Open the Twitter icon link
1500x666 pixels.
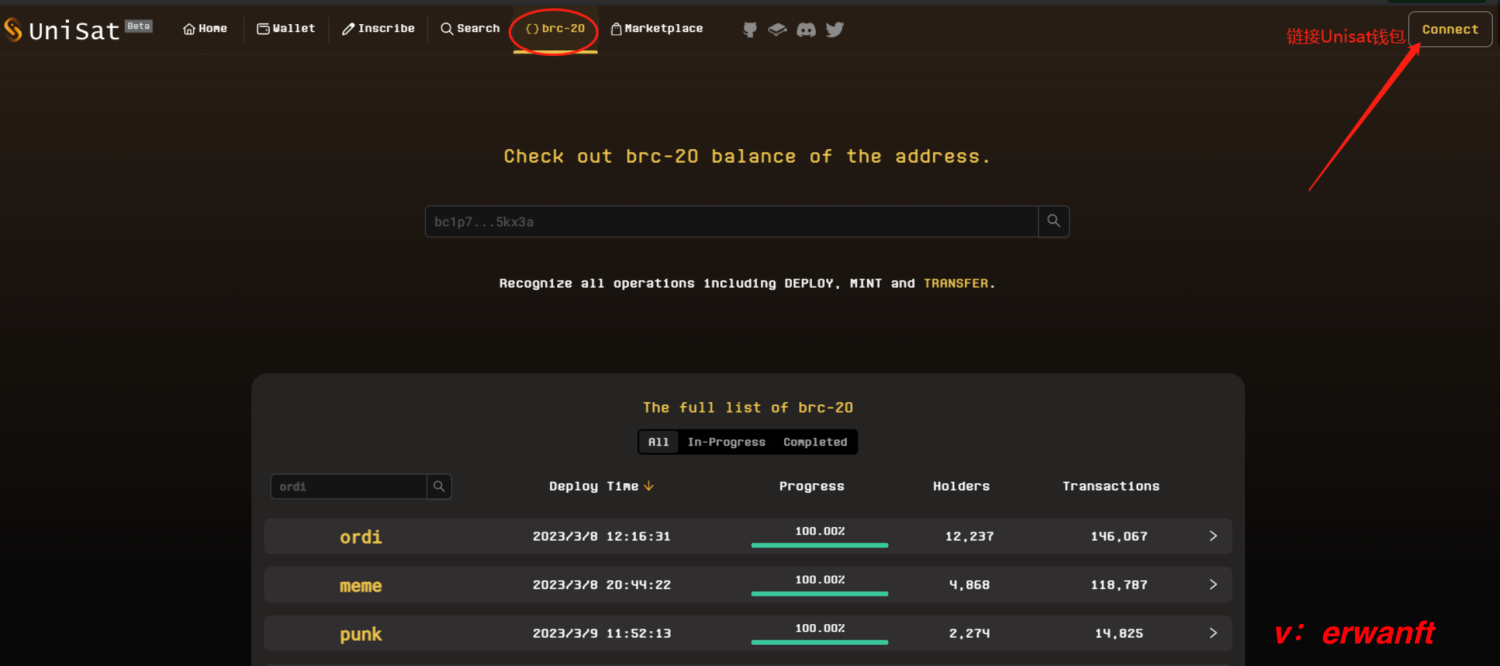[x=835, y=30]
